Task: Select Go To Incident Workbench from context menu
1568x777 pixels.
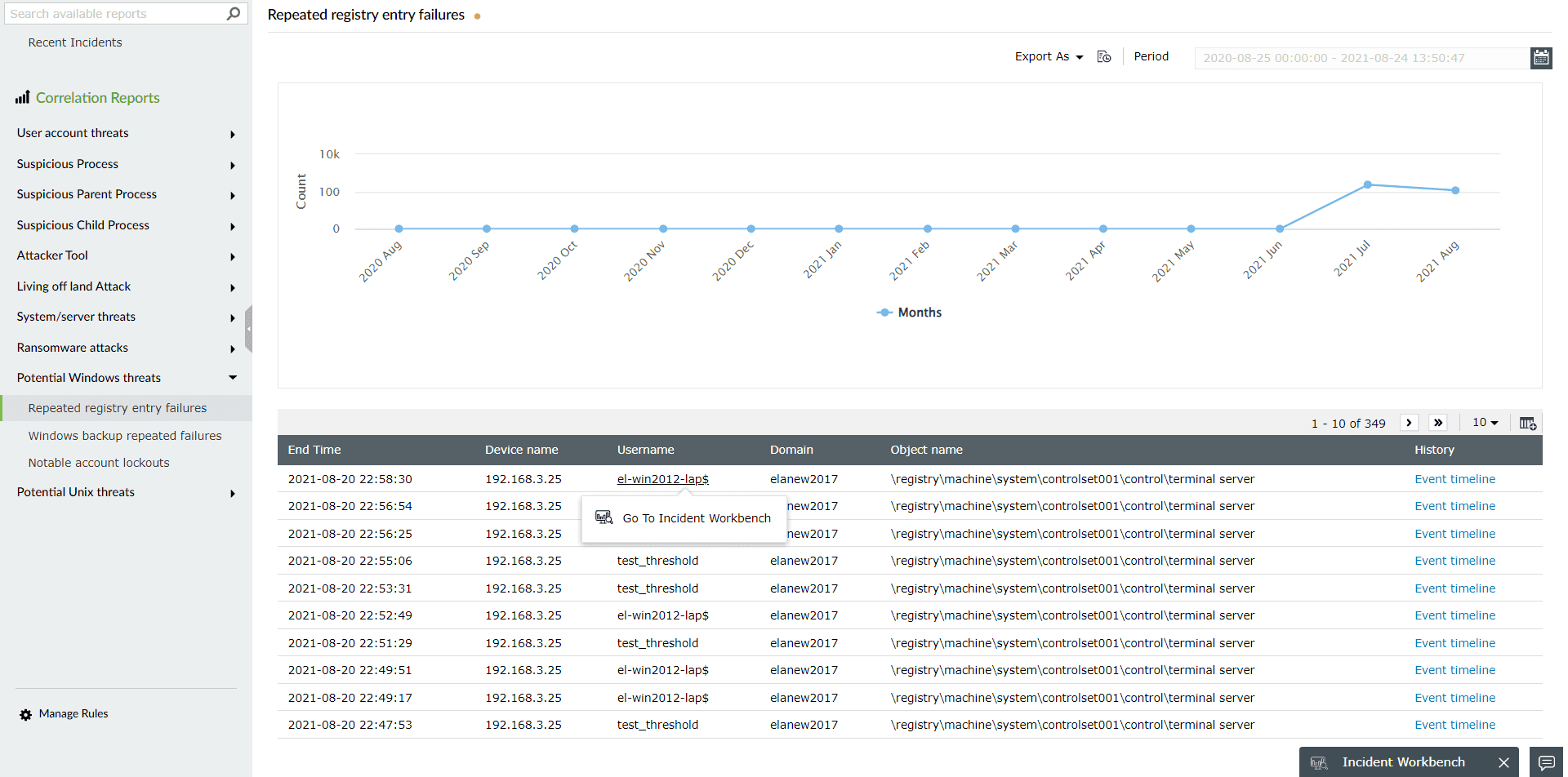Action: (696, 517)
